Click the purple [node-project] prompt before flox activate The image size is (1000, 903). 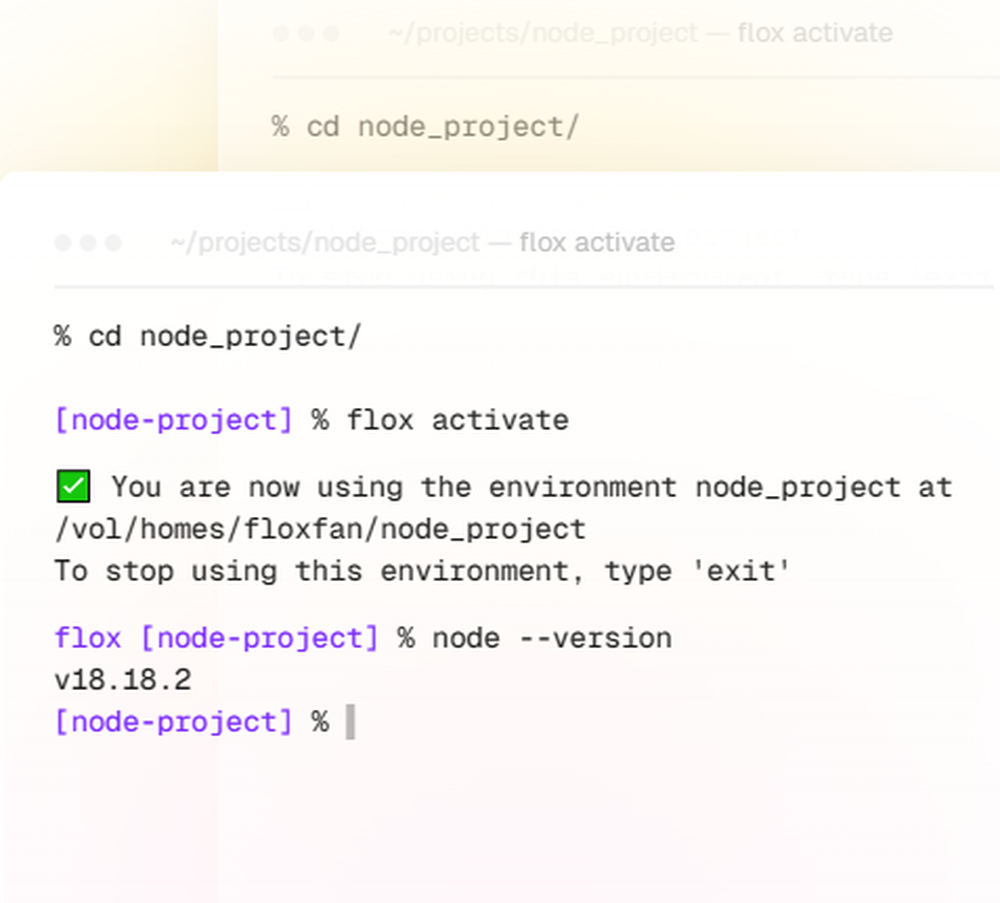click(174, 420)
